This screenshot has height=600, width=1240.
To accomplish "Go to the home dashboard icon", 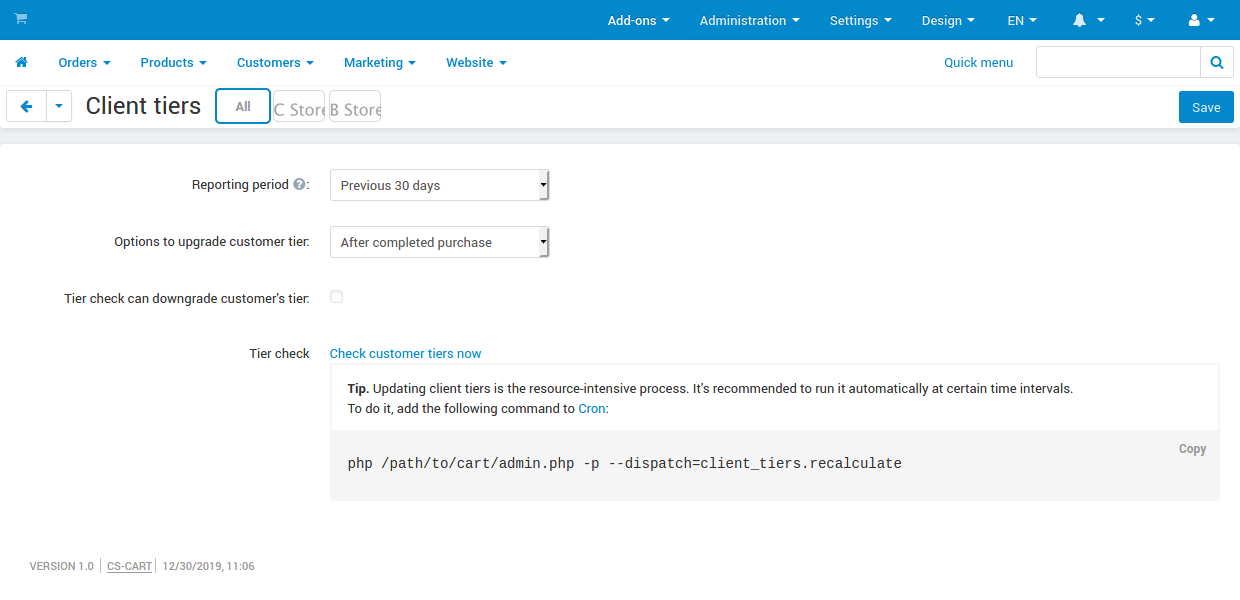I will pyautogui.click(x=21, y=62).
